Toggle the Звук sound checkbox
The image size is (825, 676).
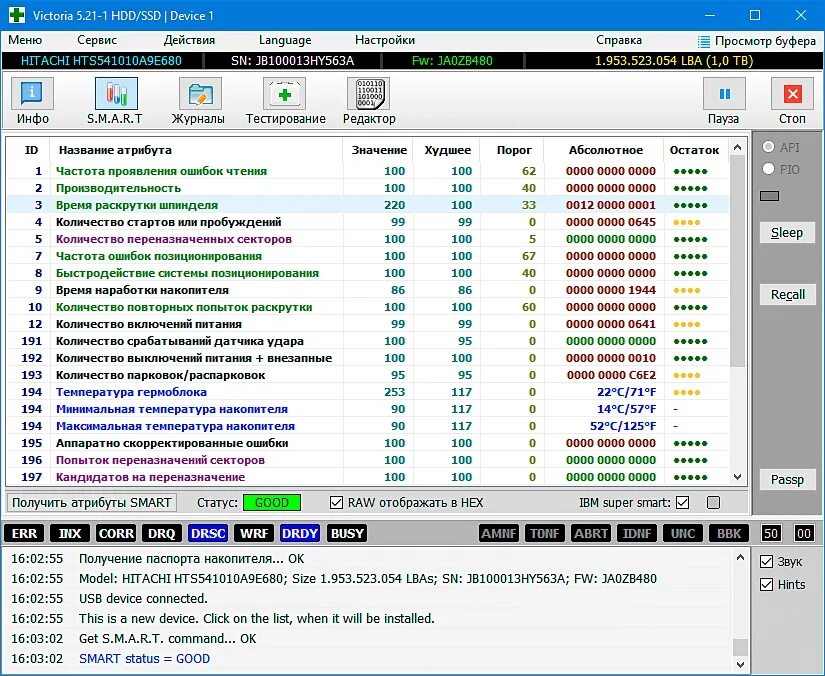pyautogui.click(x=767, y=561)
